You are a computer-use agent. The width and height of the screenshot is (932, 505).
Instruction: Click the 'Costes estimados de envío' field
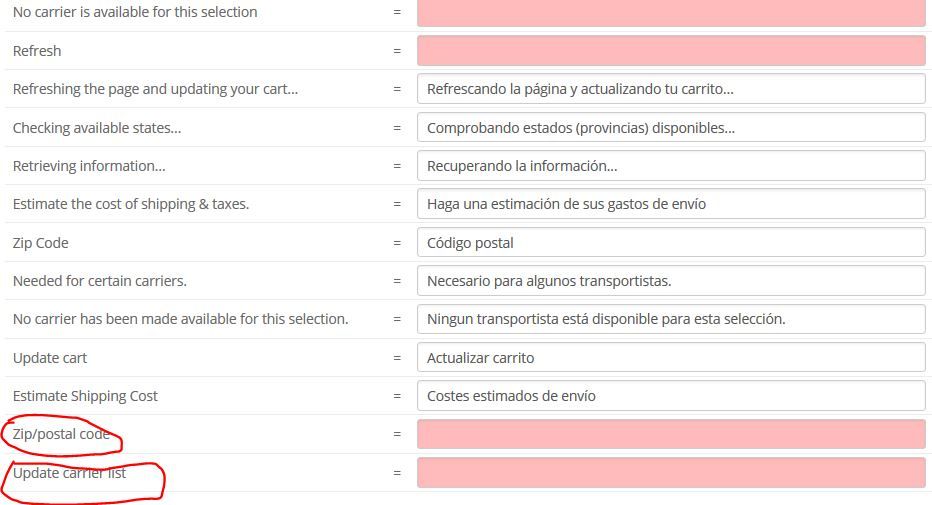671,396
